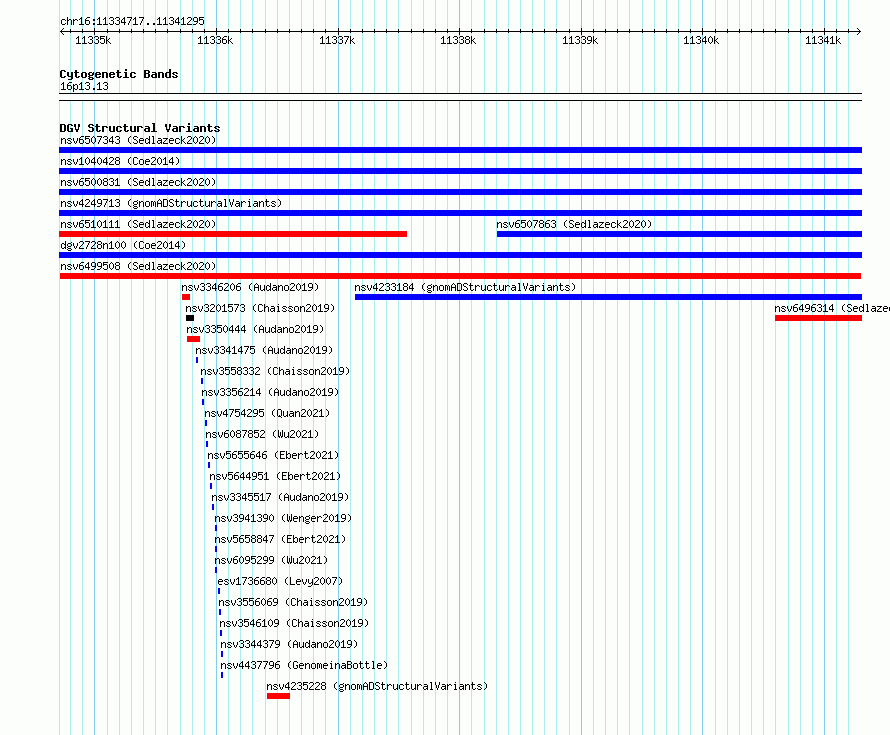
Task: Click nsv3356214 (Audano2019) label
Action: point(270,392)
